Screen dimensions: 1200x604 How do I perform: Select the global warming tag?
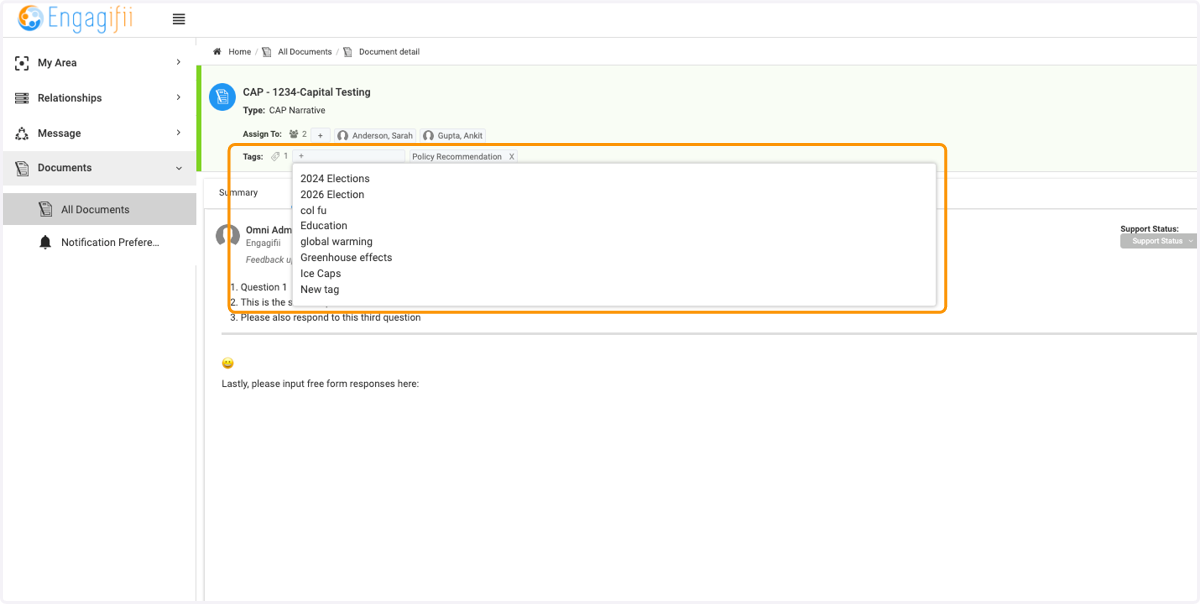pos(336,242)
